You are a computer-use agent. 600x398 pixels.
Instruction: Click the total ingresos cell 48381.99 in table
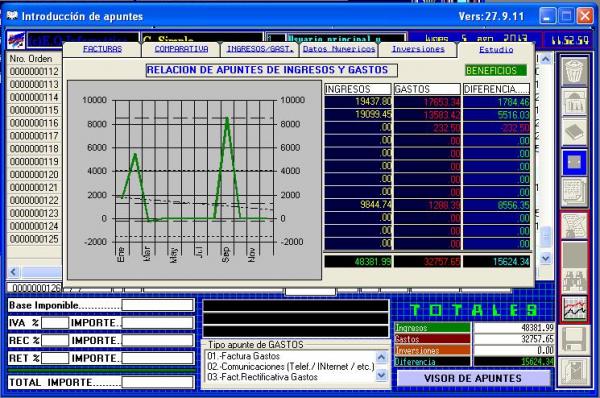(x=358, y=262)
